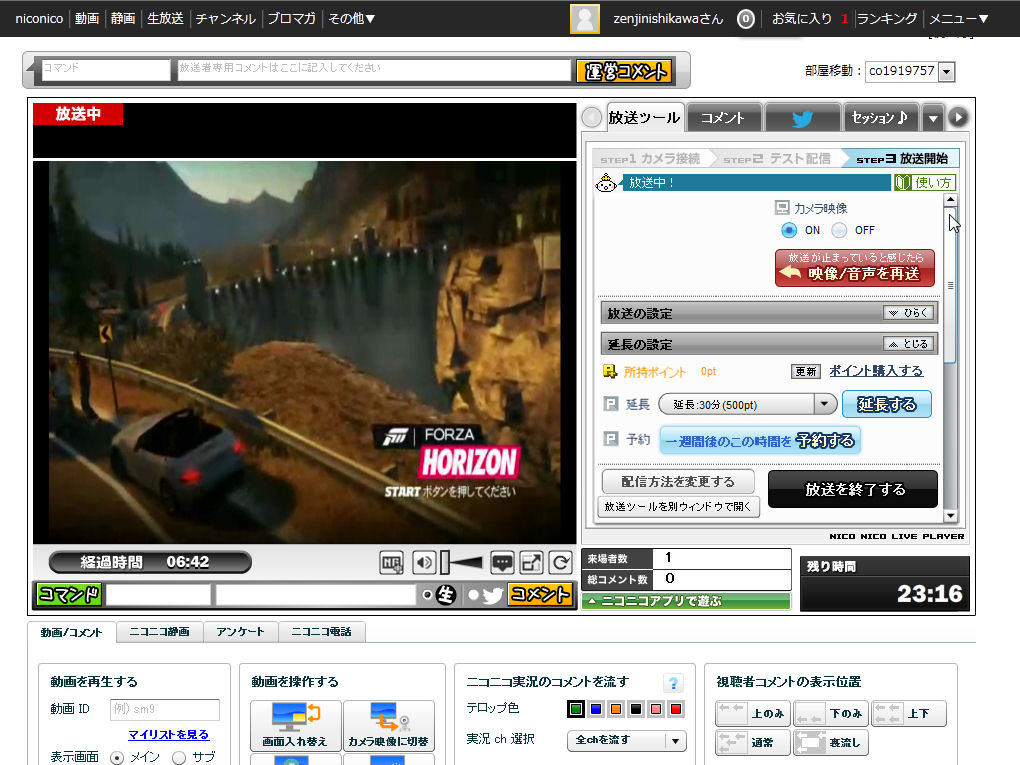Select the 上下 comment position icon
The width and height of the screenshot is (1020, 765).
tap(908, 714)
